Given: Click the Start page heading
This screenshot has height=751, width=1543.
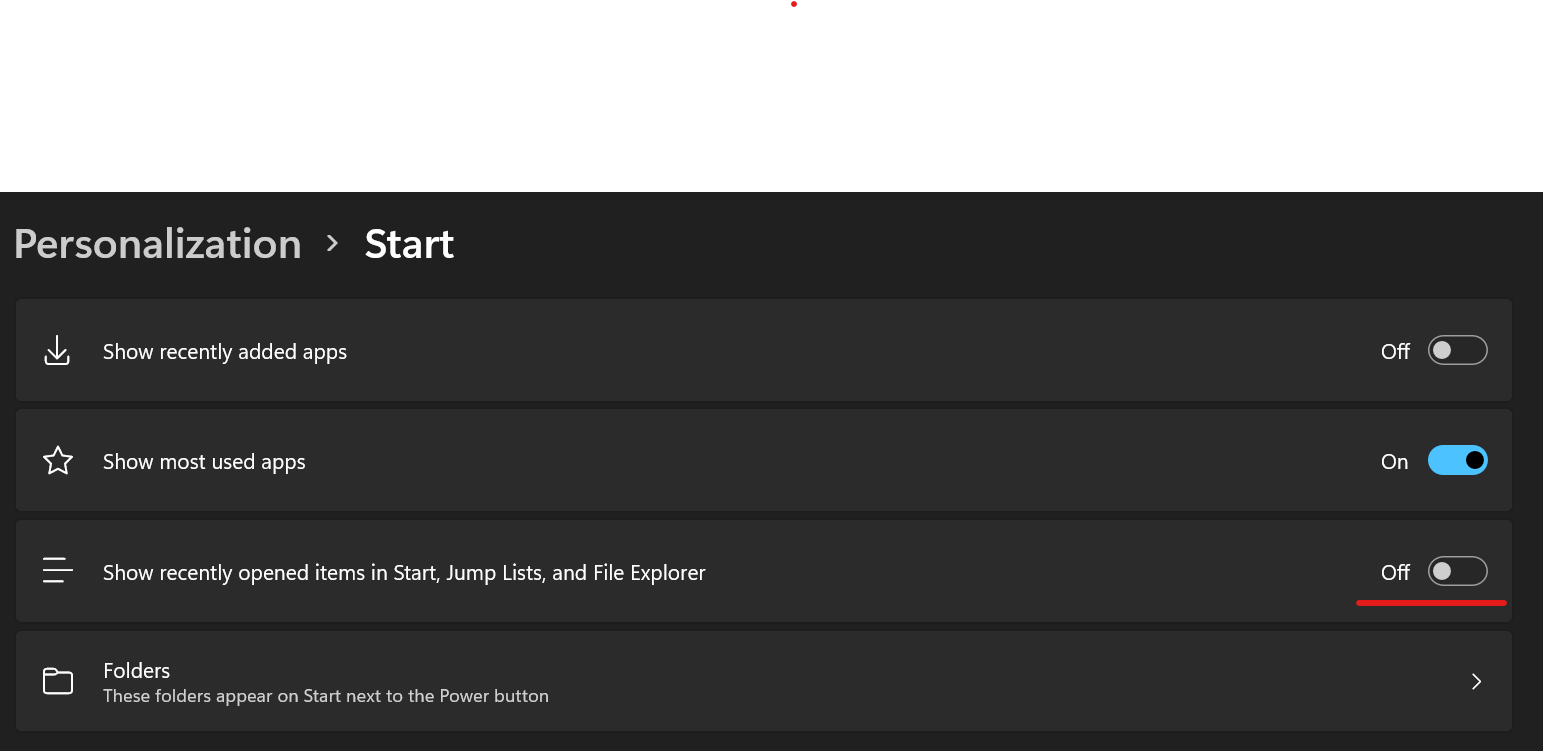Looking at the screenshot, I should click(409, 244).
